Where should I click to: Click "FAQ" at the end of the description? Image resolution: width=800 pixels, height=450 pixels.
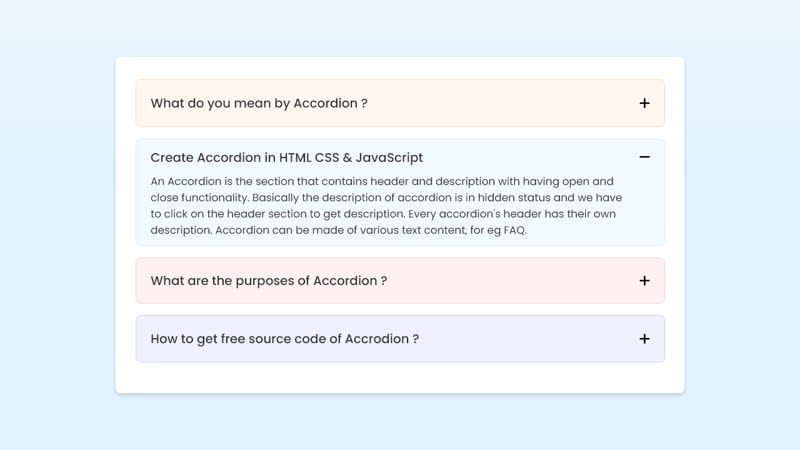pos(514,230)
